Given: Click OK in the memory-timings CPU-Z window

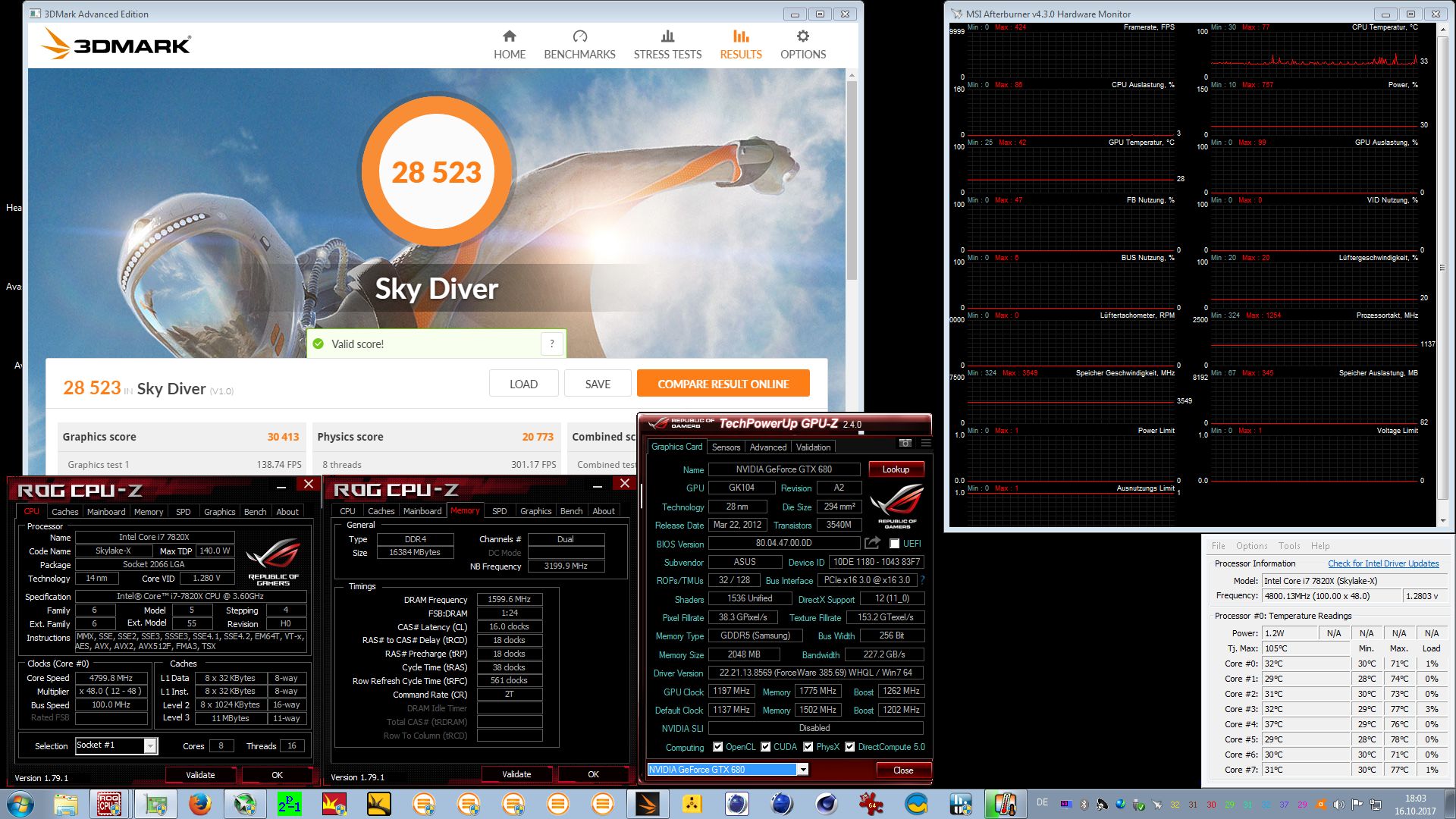Looking at the screenshot, I should pos(593,774).
